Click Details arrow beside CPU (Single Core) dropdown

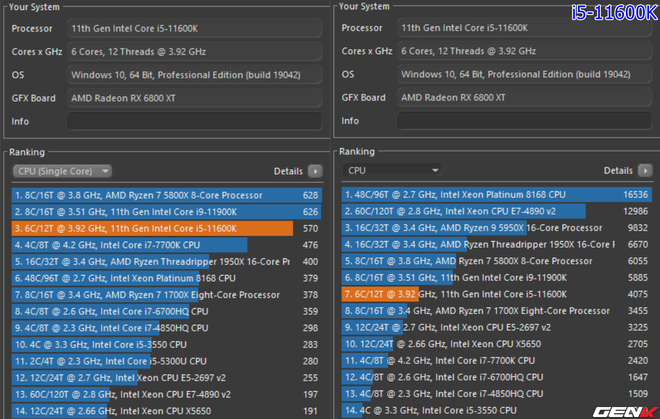click(316, 171)
